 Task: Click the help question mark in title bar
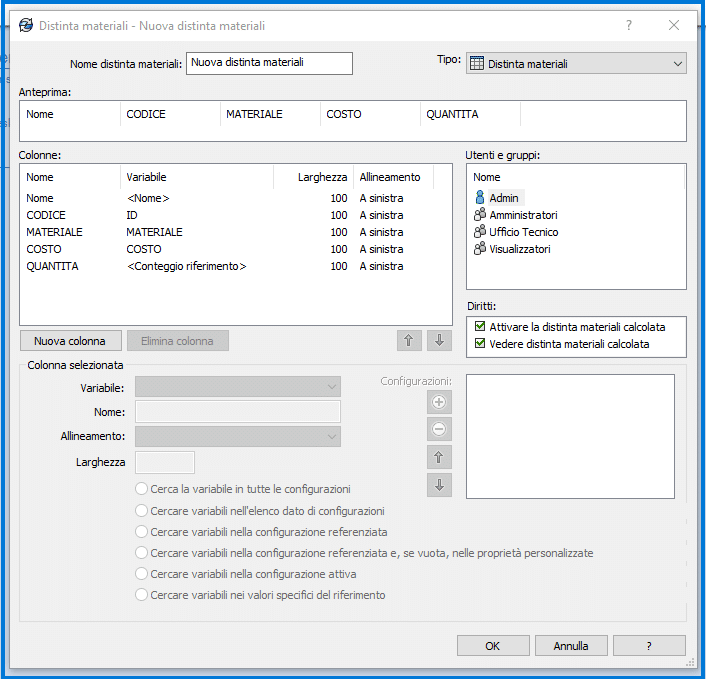629,25
